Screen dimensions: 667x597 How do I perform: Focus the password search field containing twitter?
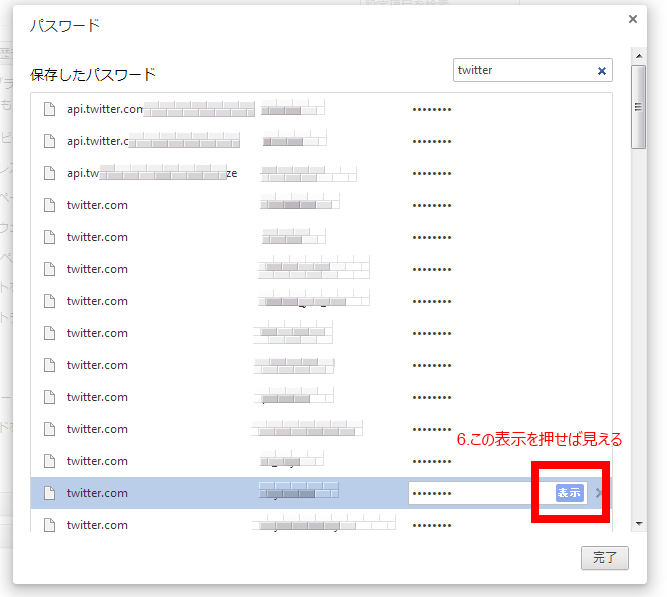(x=533, y=70)
